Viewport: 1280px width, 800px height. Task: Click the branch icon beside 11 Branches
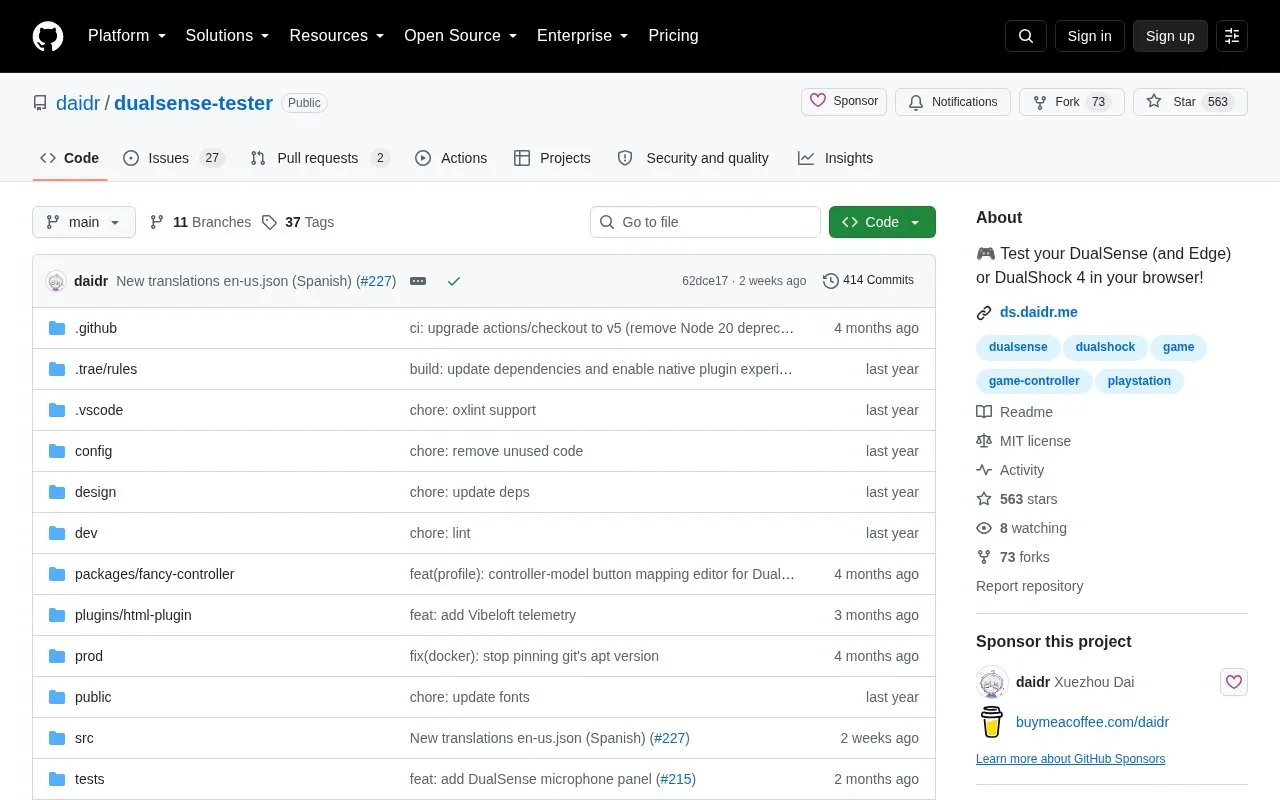tap(157, 222)
